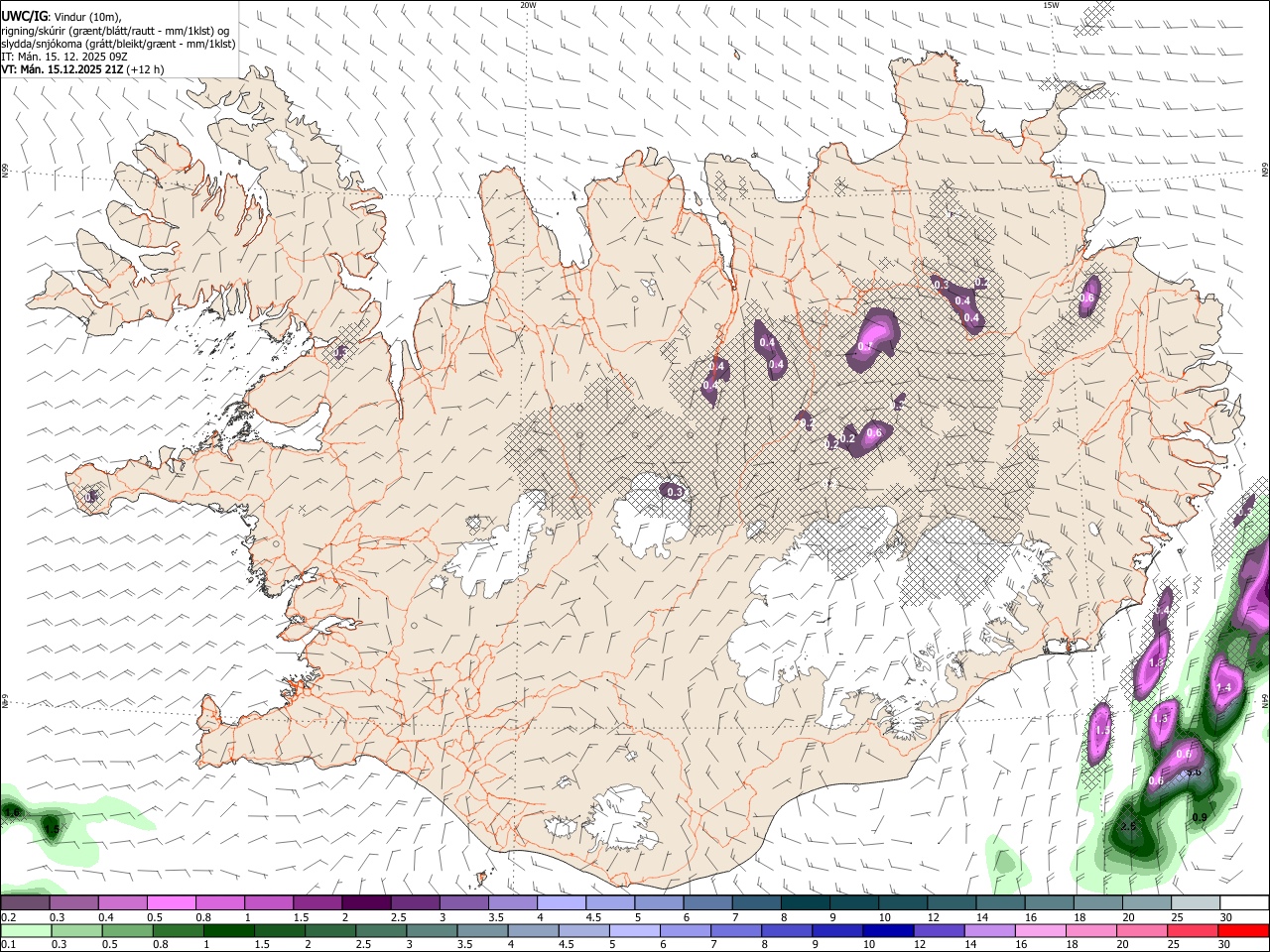Viewport: 1270px width, 952px height.
Task: Click the '15W' longitude label at top
Action: tap(1051, 5)
